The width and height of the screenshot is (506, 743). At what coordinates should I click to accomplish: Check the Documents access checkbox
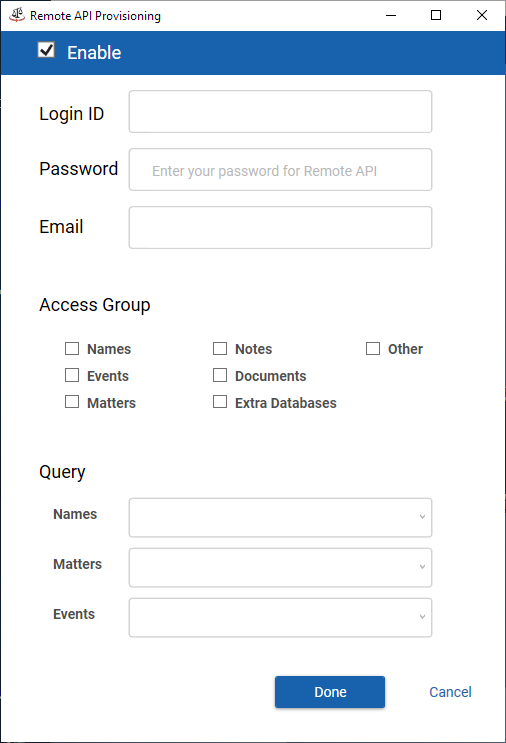tap(220, 375)
